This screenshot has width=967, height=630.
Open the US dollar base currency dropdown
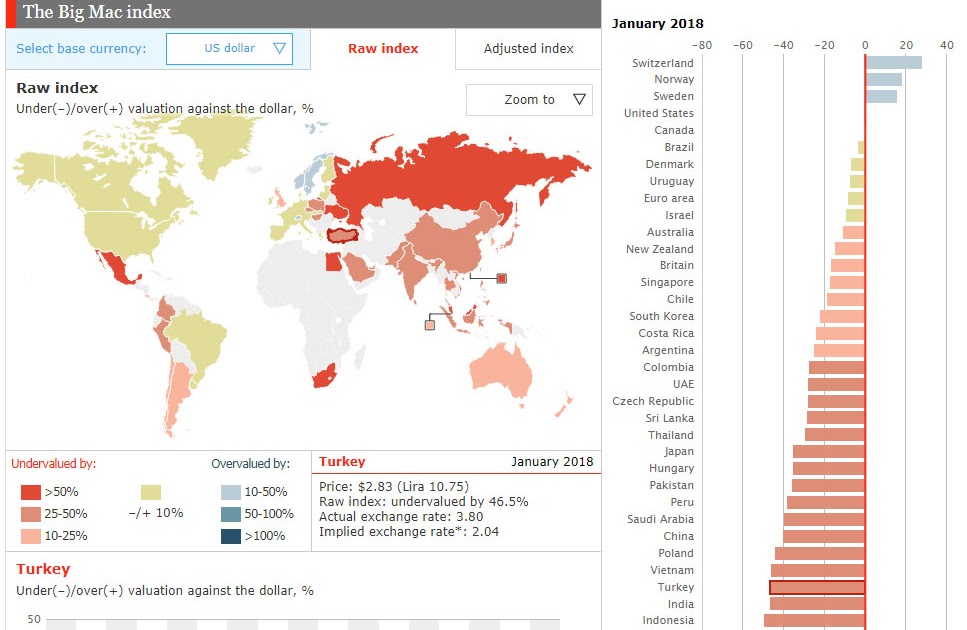point(229,49)
